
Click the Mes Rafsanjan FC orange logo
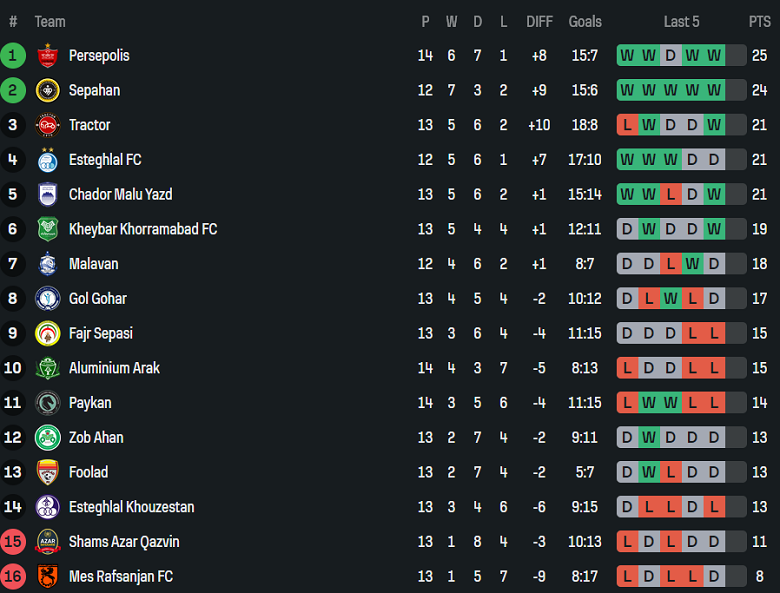pos(47,577)
